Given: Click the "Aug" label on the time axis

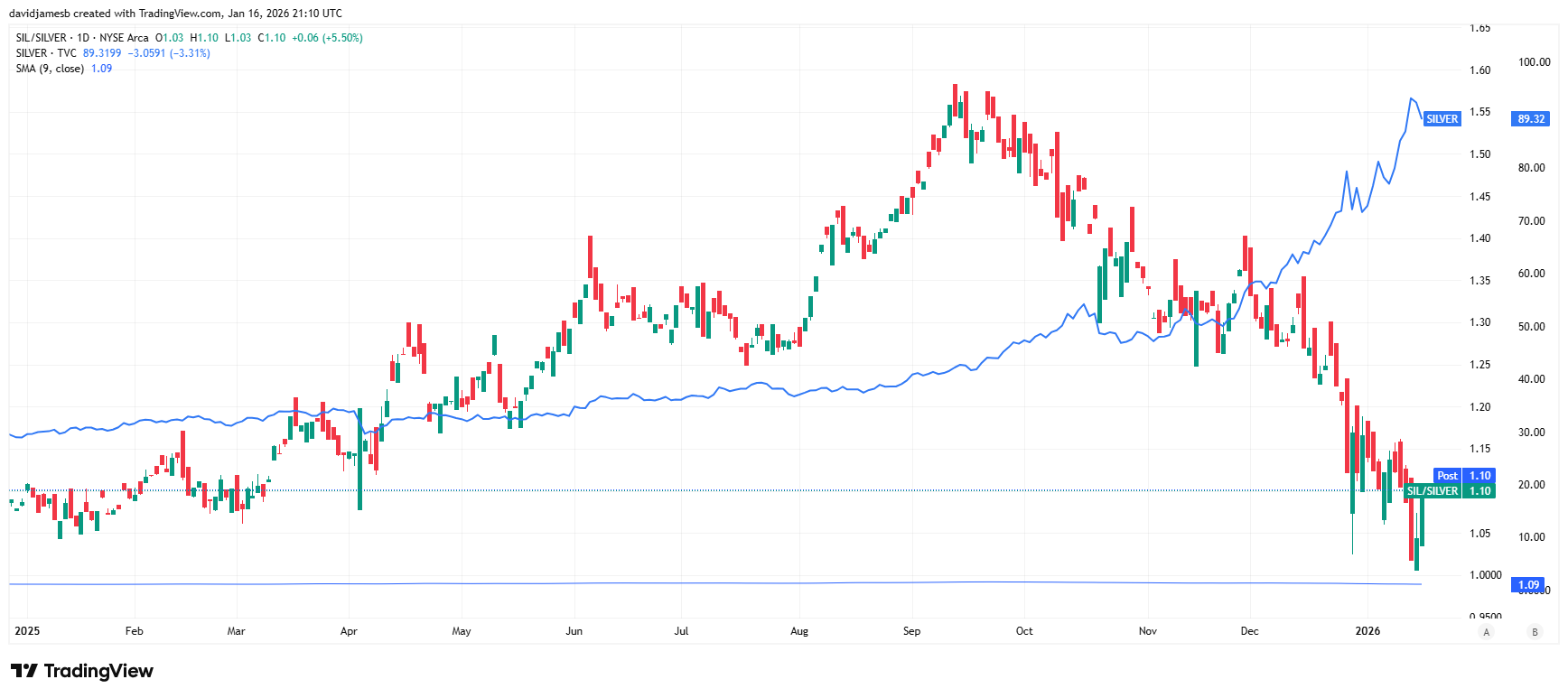Looking at the screenshot, I should point(799,631).
